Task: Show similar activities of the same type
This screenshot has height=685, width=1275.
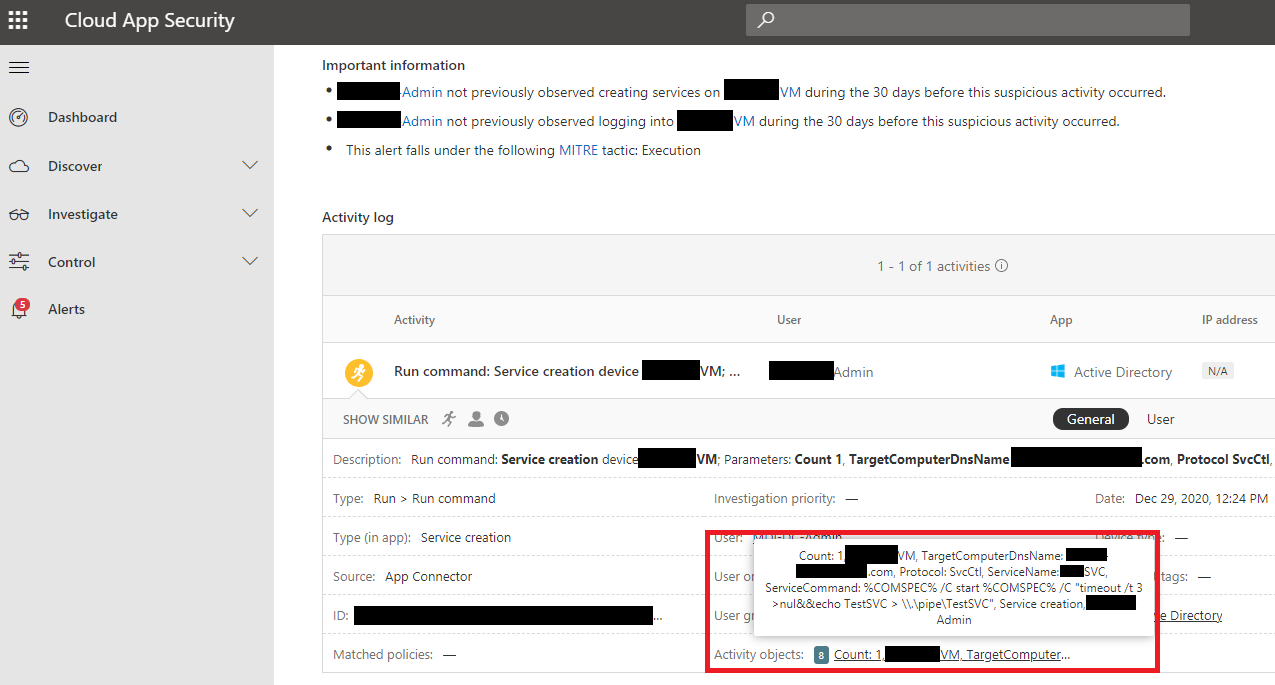Action: 449,419
